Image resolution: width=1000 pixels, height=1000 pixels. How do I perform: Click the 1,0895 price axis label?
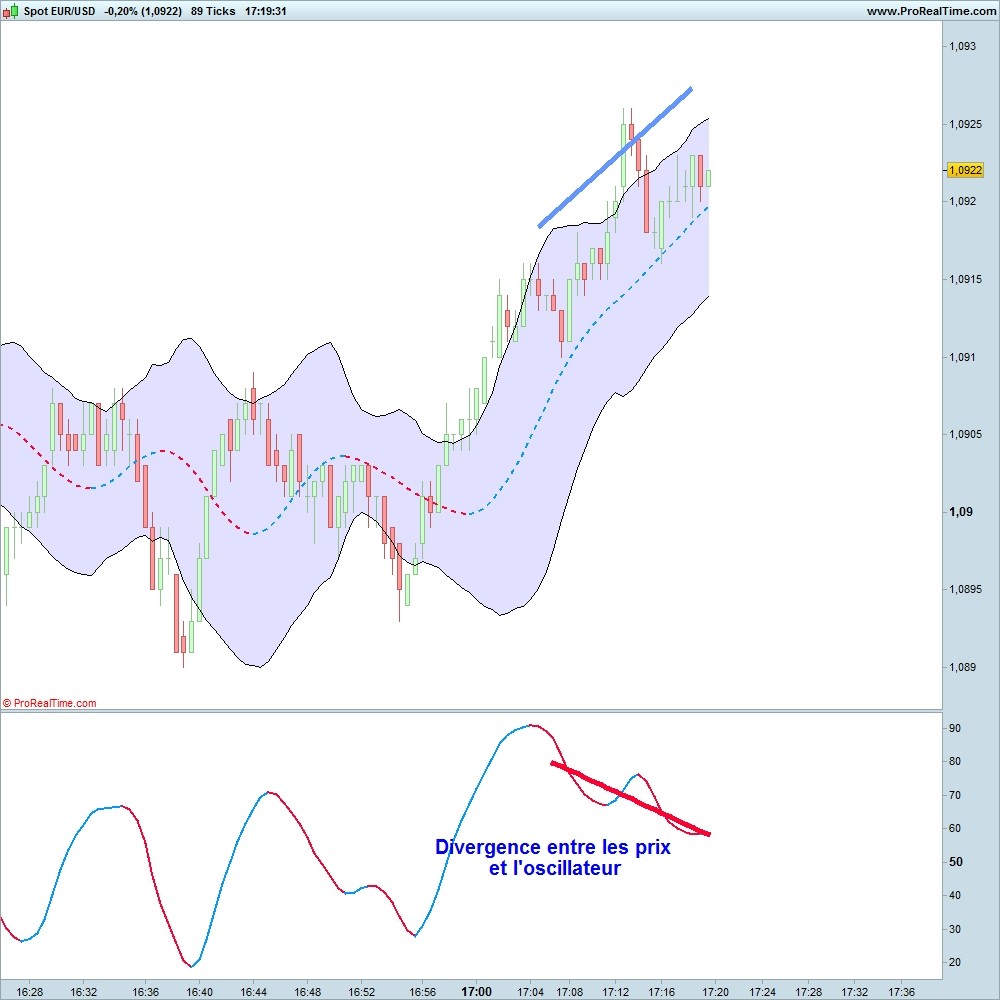[x=965, y=589]
